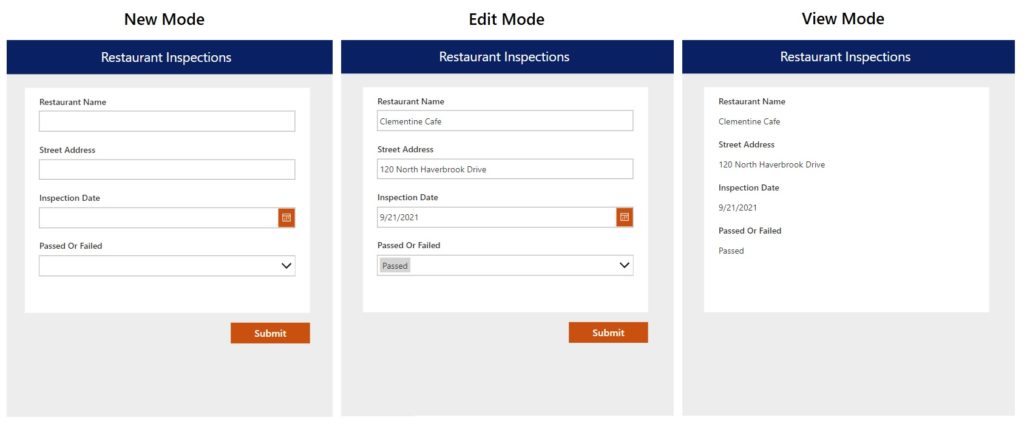Click Submit button in New Mode form
1024x429 pixels.
point(270,333)
